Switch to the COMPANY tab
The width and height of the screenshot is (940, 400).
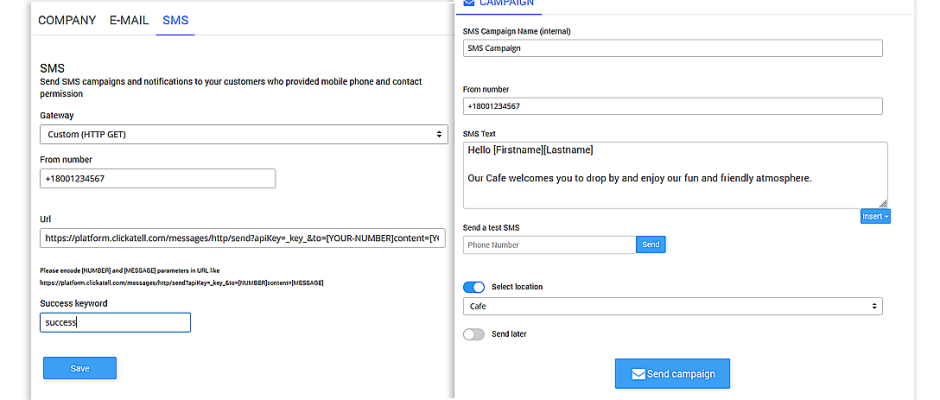67,20
